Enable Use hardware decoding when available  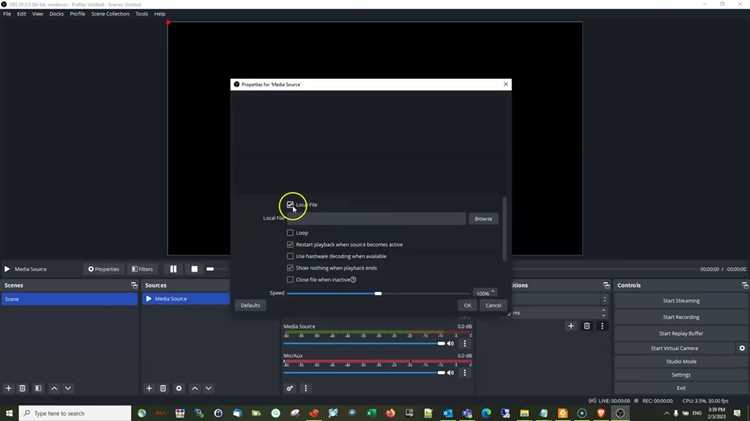(290, 256)
